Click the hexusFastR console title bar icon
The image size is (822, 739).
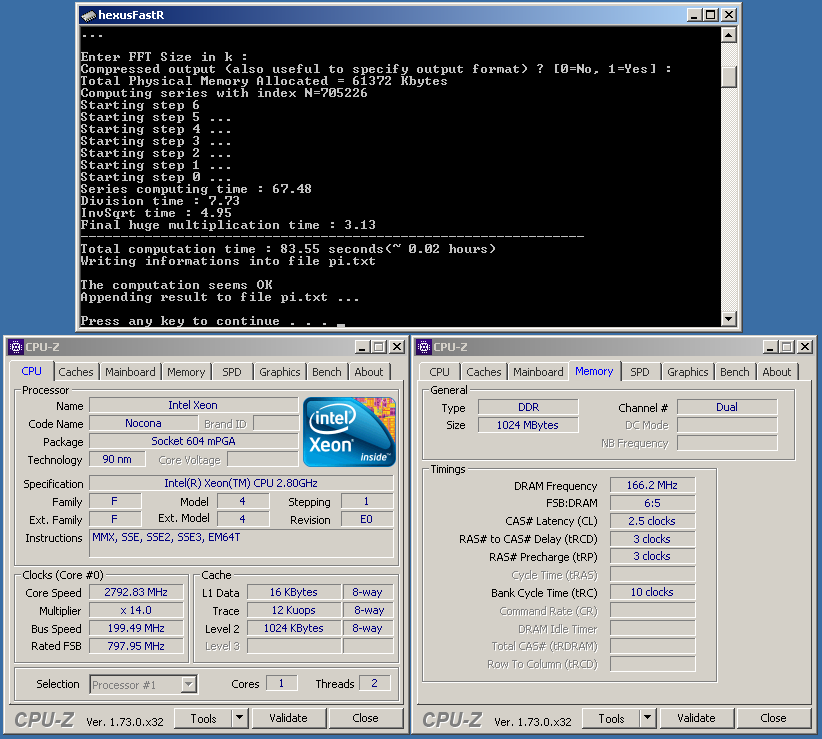click(x=89, y=15)
